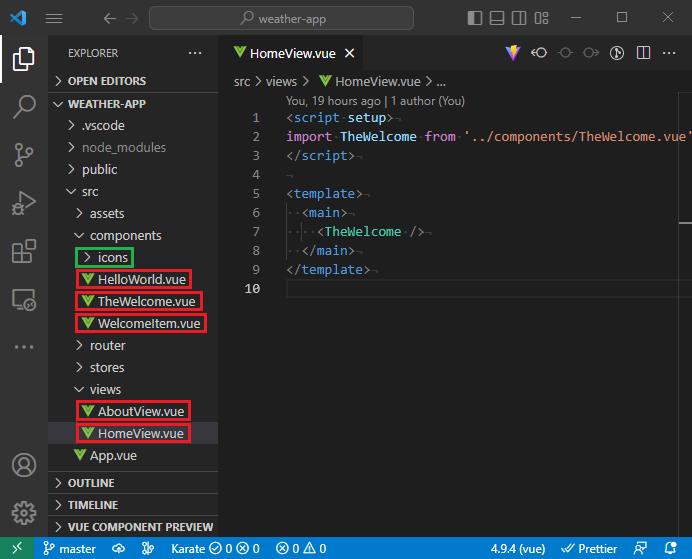Screen dimensions: 692x559
Task: Open editor More Actions menu
Action: [669, 53]
